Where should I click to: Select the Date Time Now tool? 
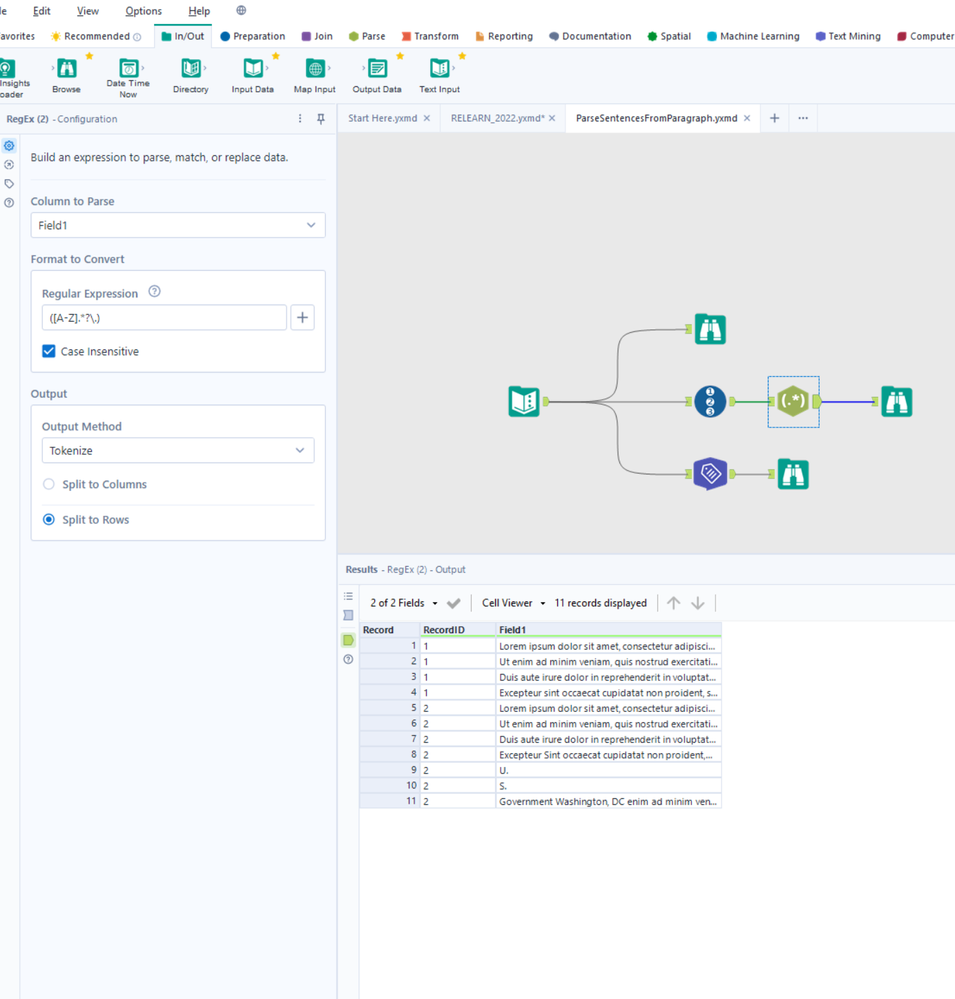coord(128,78)
